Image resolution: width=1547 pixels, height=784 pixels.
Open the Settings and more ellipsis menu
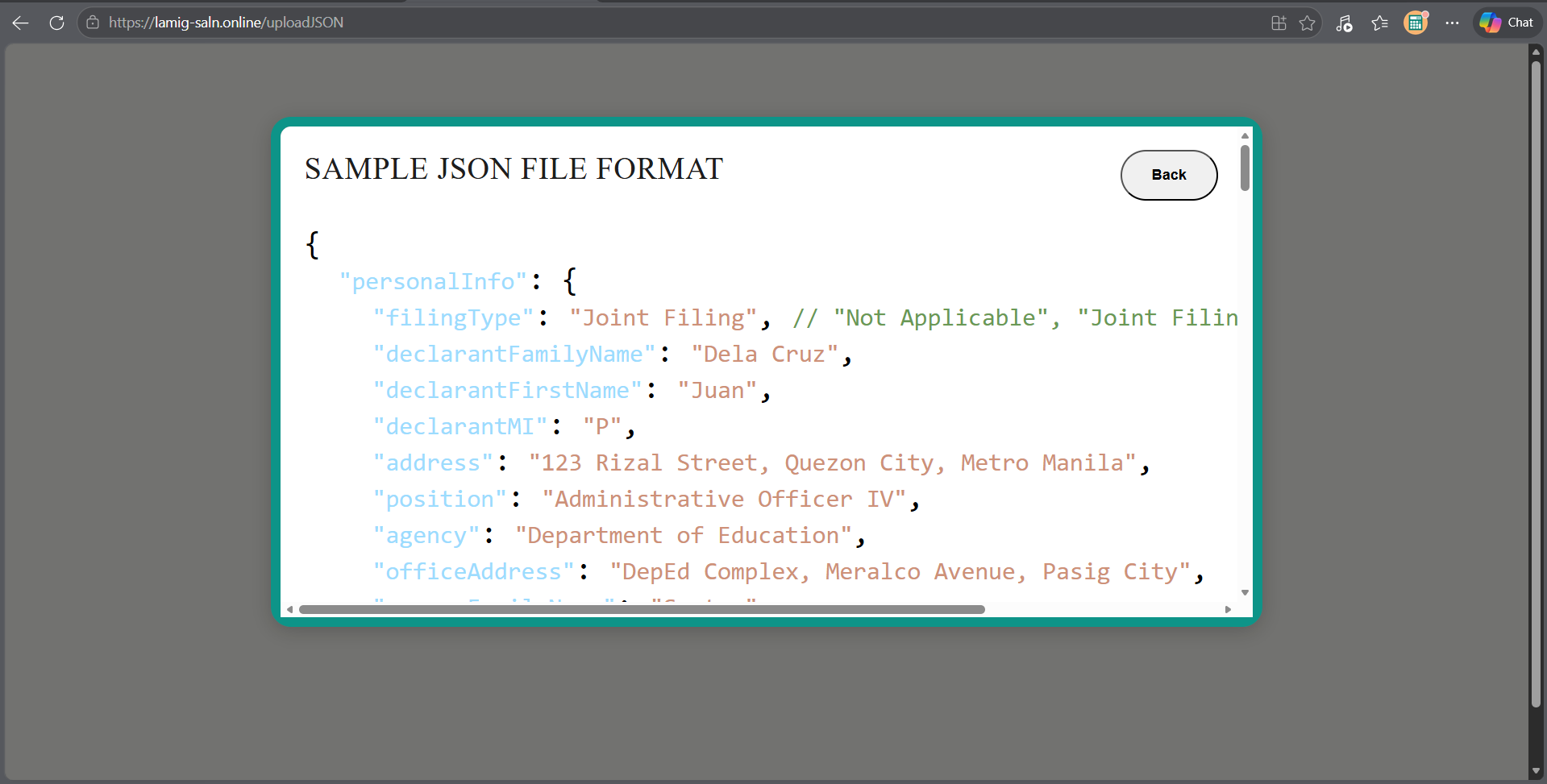(x=1453, y=23)
